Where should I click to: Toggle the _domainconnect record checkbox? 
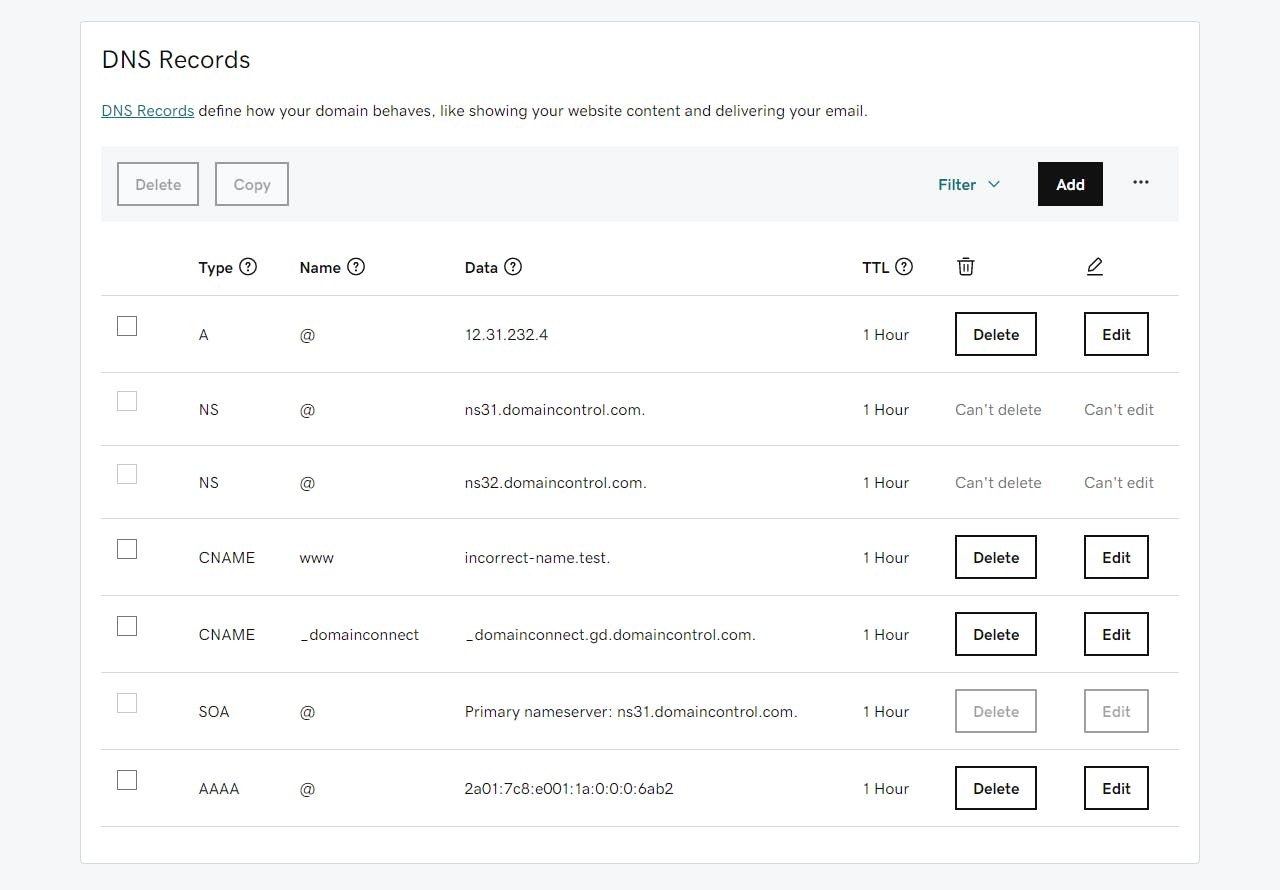coord(127,626)
